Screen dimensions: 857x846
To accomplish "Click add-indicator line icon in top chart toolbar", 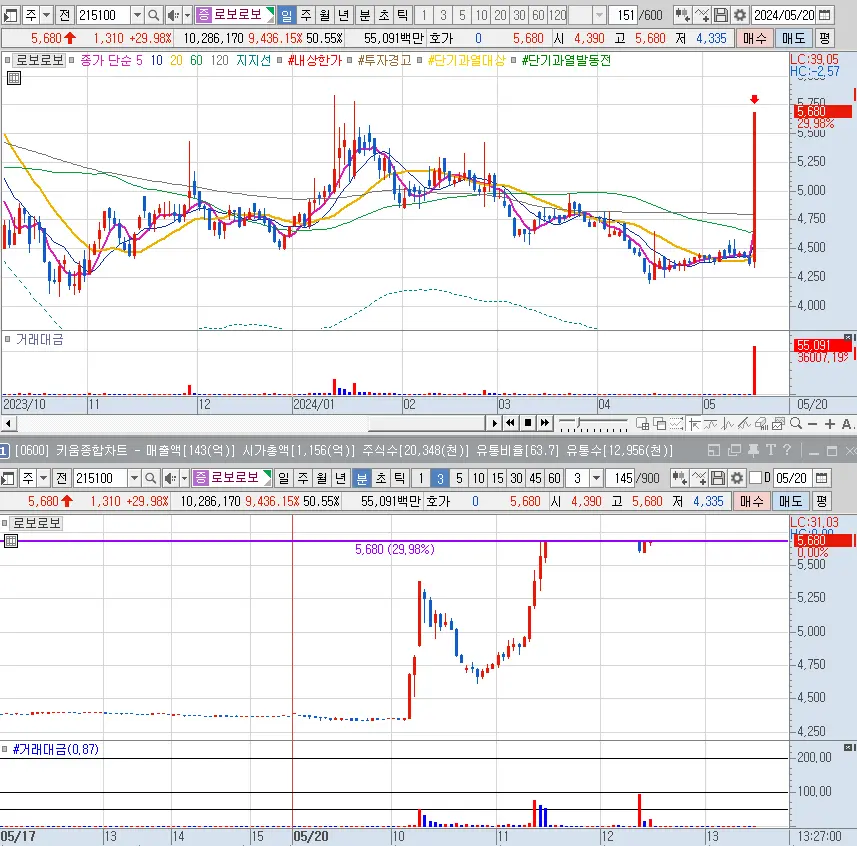I will pyautogui.click(x=702, y=15).
